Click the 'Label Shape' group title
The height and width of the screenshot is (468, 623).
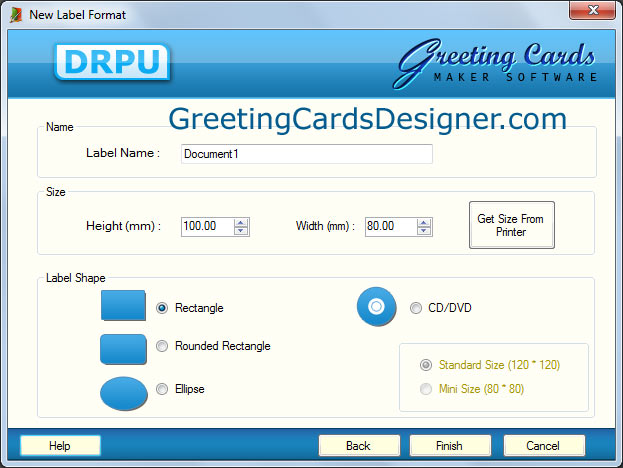(75, 278)
